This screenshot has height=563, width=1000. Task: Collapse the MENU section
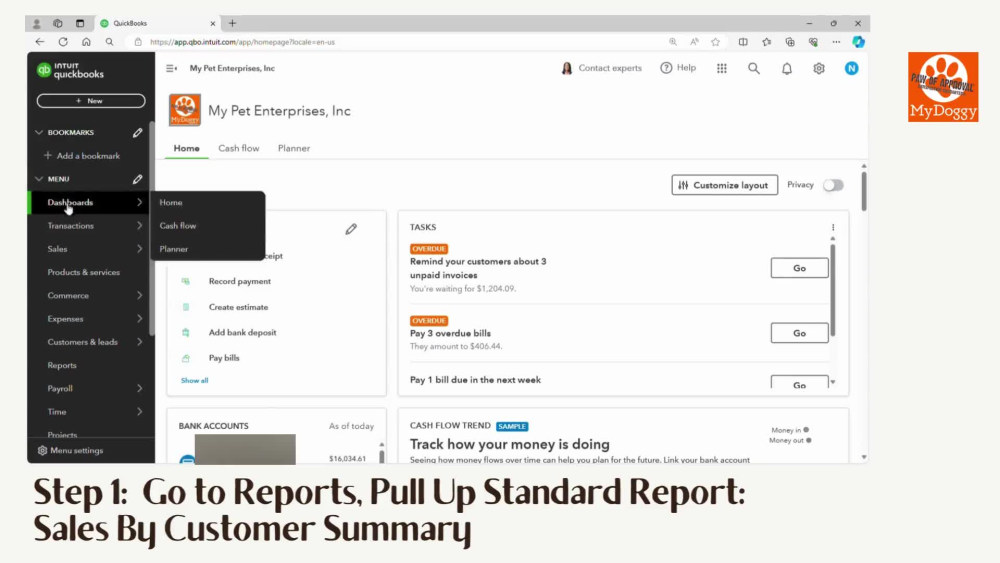(x=39, y=179)
